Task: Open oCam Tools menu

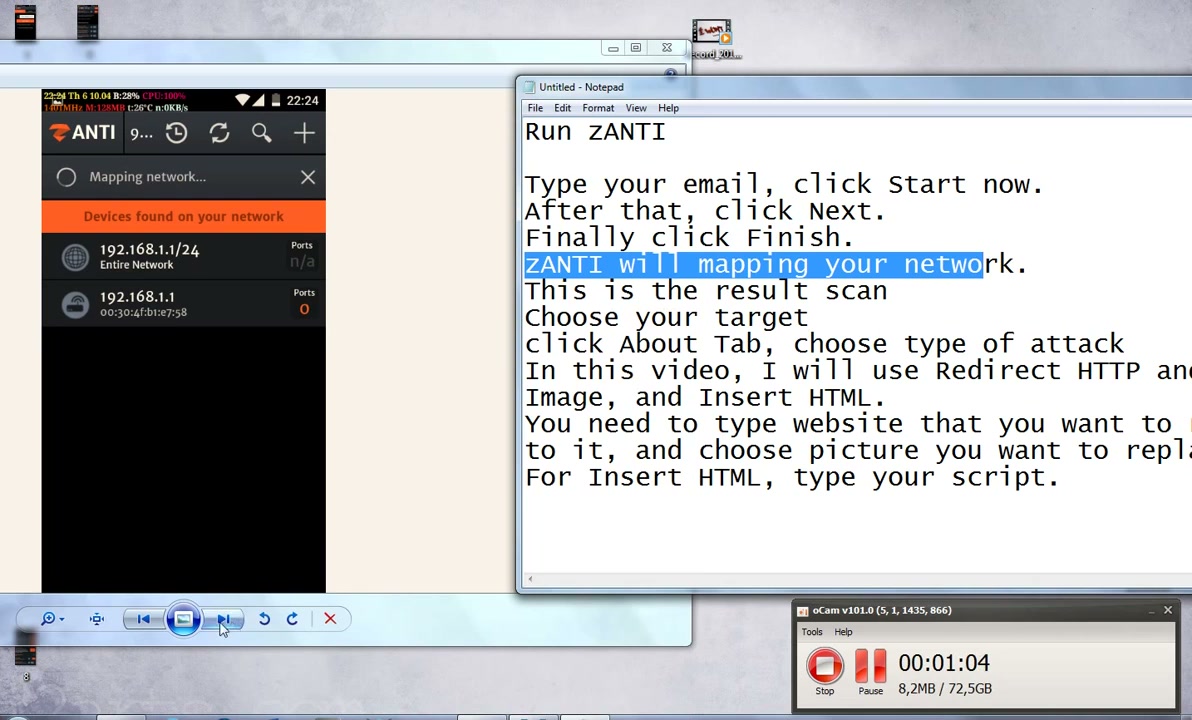Action: [x=812, y=632]
